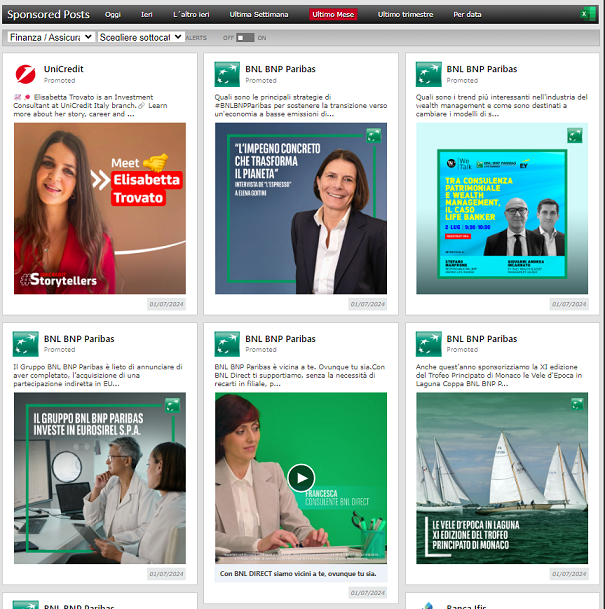Click BNL logo on the Eurosirel acquisition post
Image resolution: width=605 pixels, height=609 pixels.
[26, 344]
